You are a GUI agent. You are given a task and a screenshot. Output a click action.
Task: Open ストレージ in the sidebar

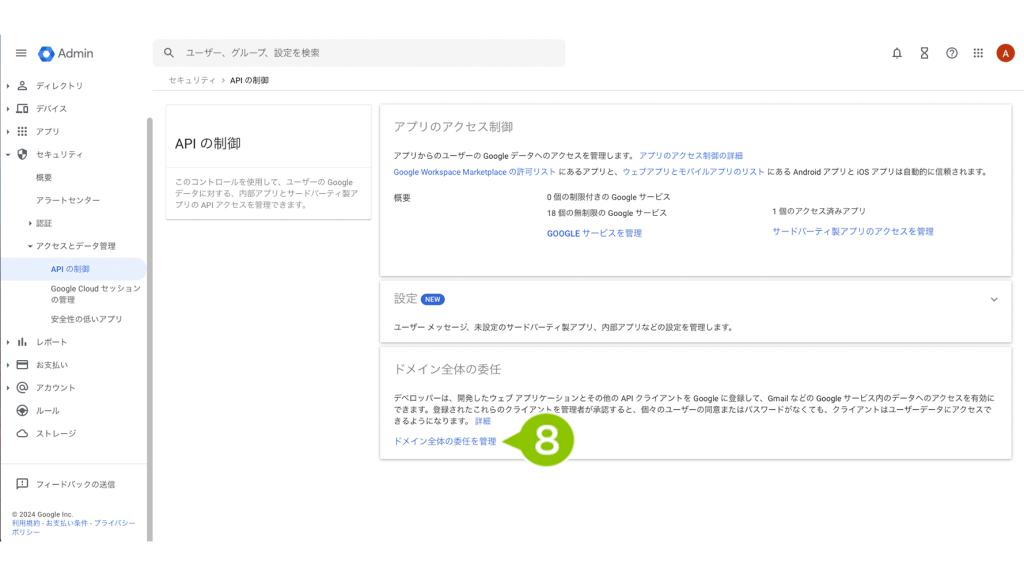(x=56, y=434)
